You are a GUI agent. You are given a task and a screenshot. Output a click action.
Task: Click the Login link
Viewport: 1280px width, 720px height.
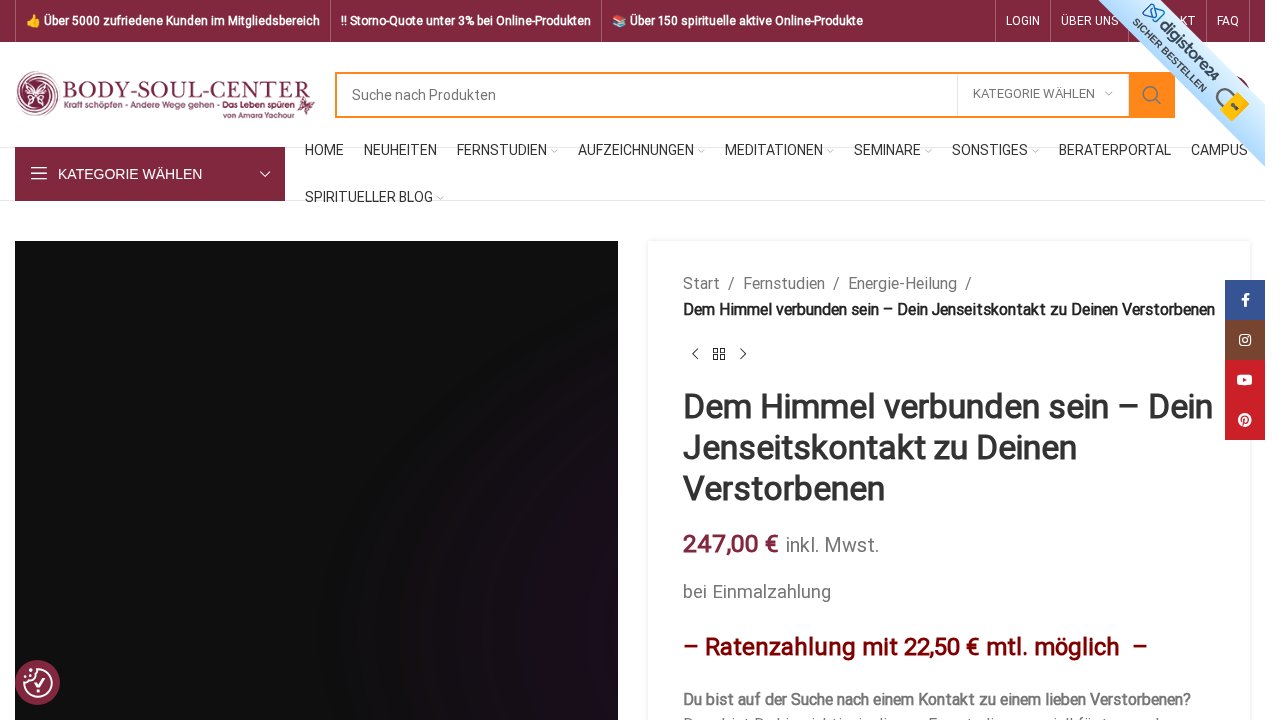1023,21
